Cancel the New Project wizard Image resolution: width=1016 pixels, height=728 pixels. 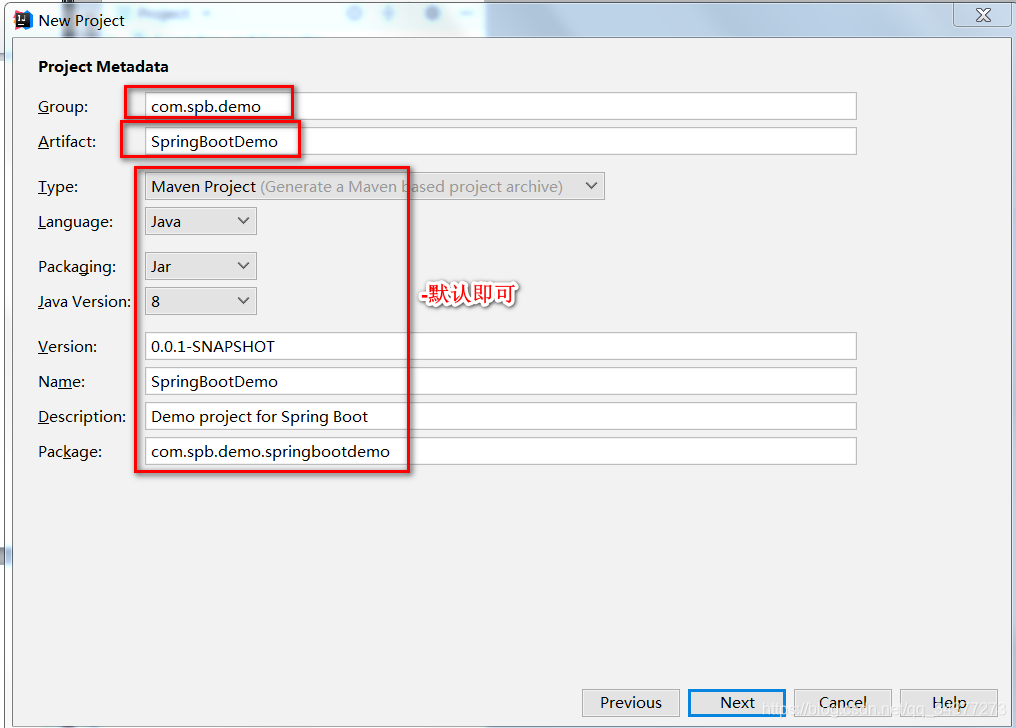842,703
